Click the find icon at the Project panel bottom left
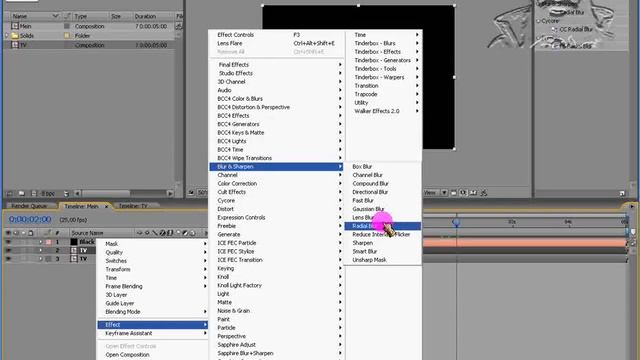Viewport: 640px width, 360px height. tap(9, 193)
